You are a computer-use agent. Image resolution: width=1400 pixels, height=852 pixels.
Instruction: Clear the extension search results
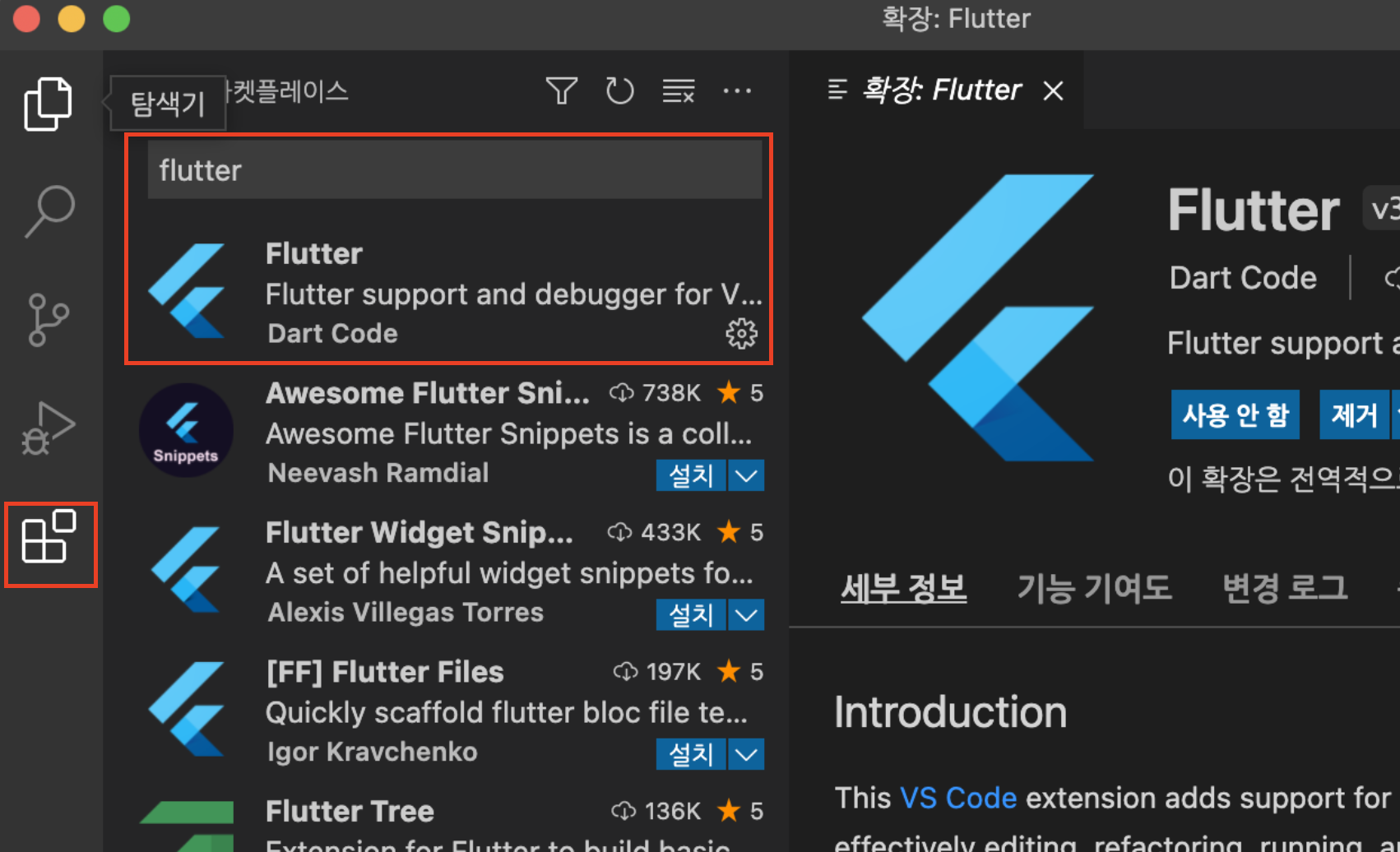click(678, 91)
